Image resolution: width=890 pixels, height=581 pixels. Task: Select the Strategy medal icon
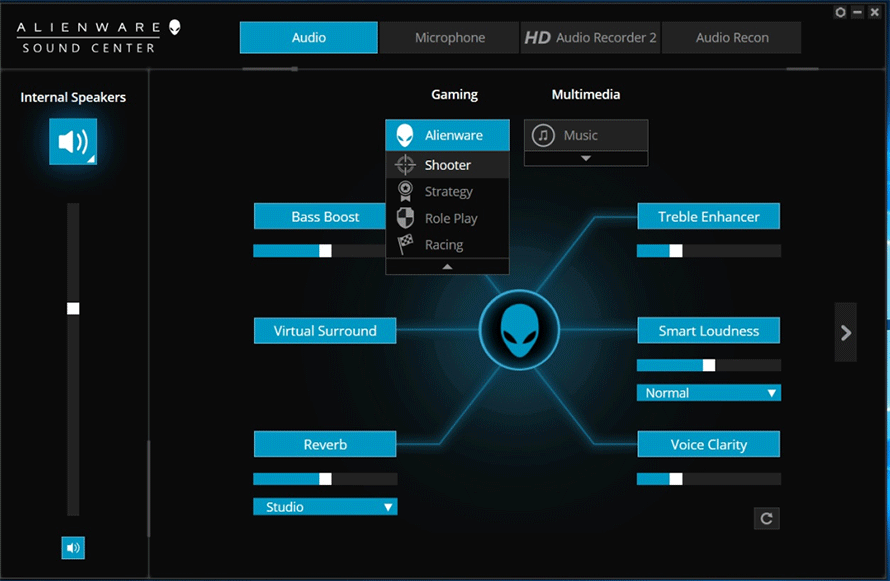click(x=405, y=191)
